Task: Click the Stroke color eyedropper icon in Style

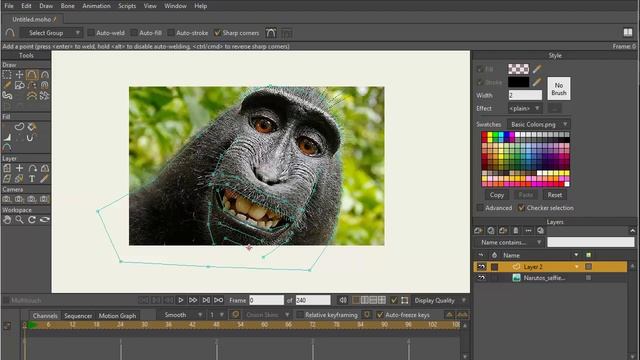Action: click(x=537, y=82)
